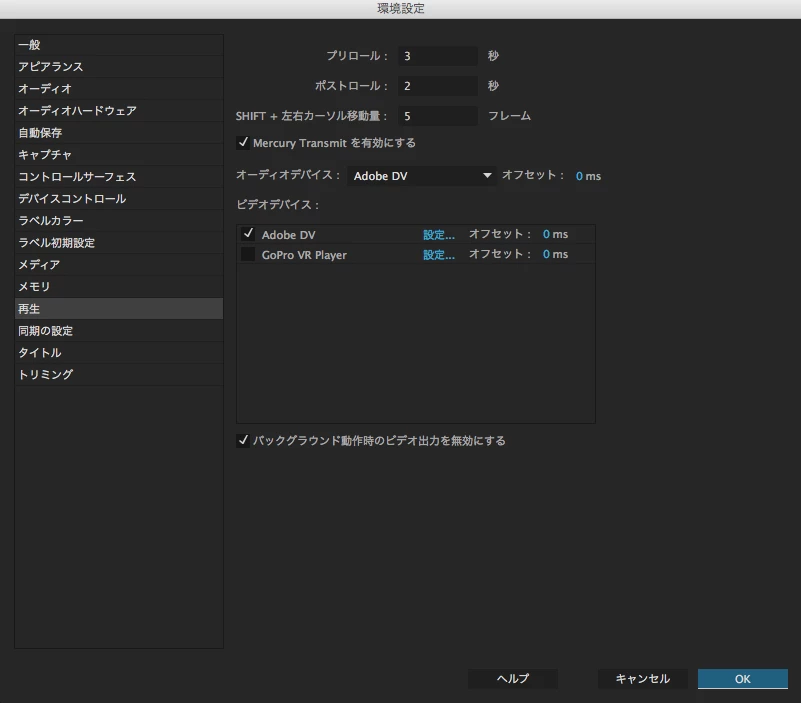
Task: Toggle Mercury Transmit を有効にする checkbox
Action: click(x=243, y=143)
